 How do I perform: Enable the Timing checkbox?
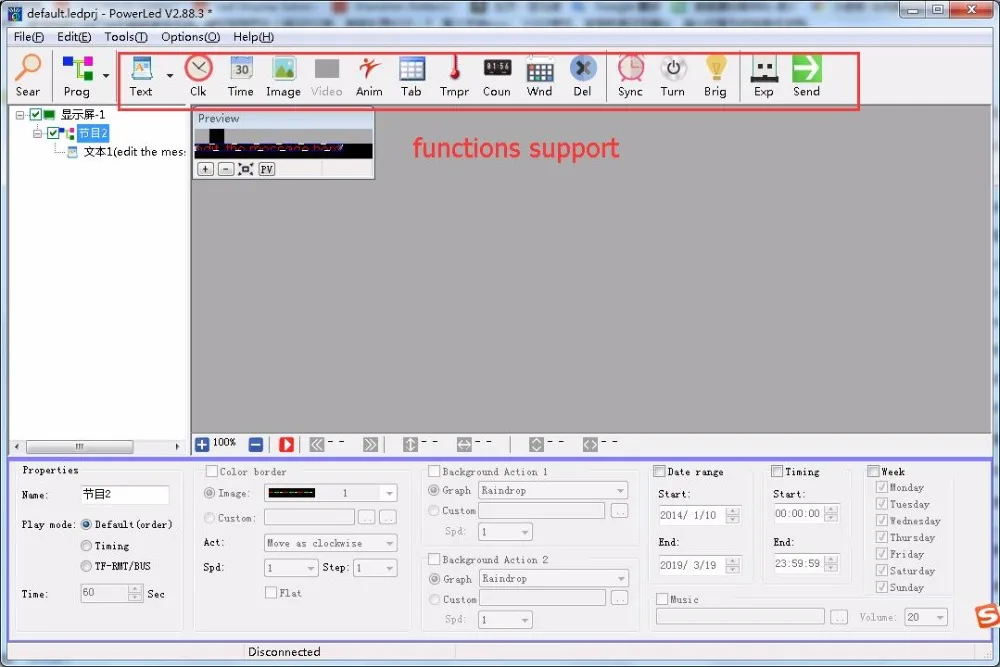coord(777,471)
